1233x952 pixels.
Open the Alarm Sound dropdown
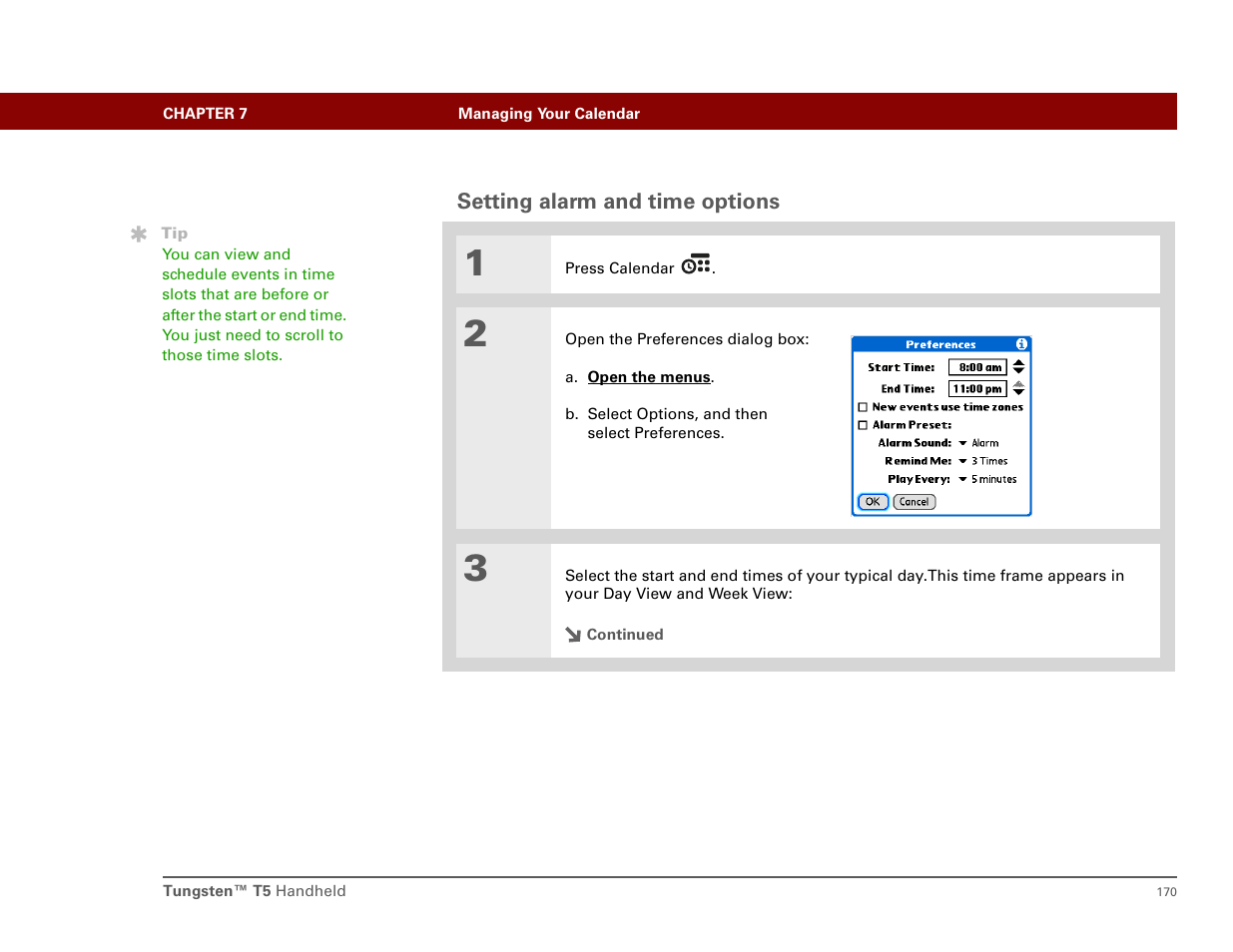pos(978,443)
